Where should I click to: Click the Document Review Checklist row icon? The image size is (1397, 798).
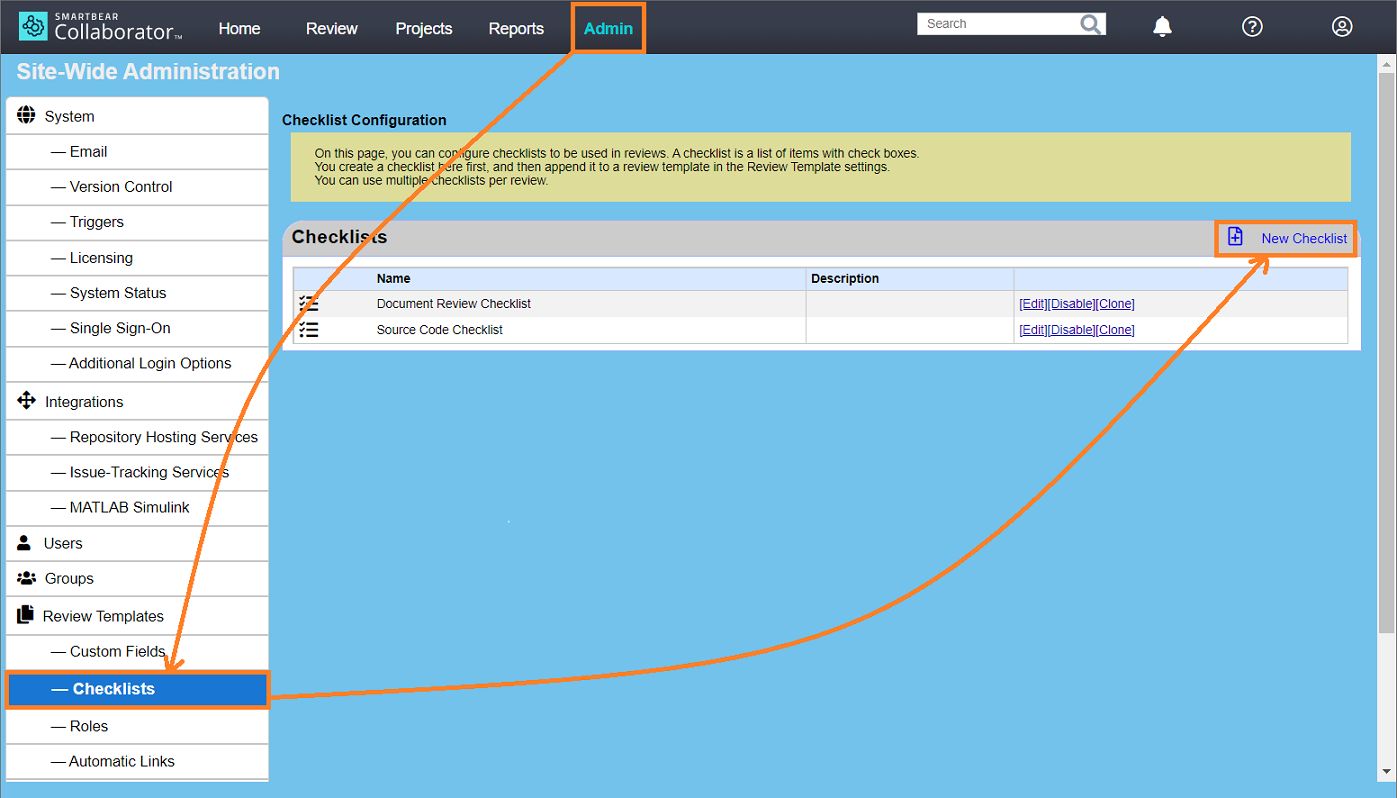pos(309,304)
